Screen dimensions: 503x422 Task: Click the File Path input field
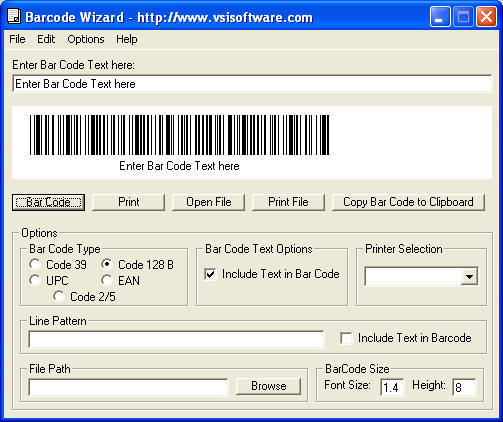tap(128, 387)
